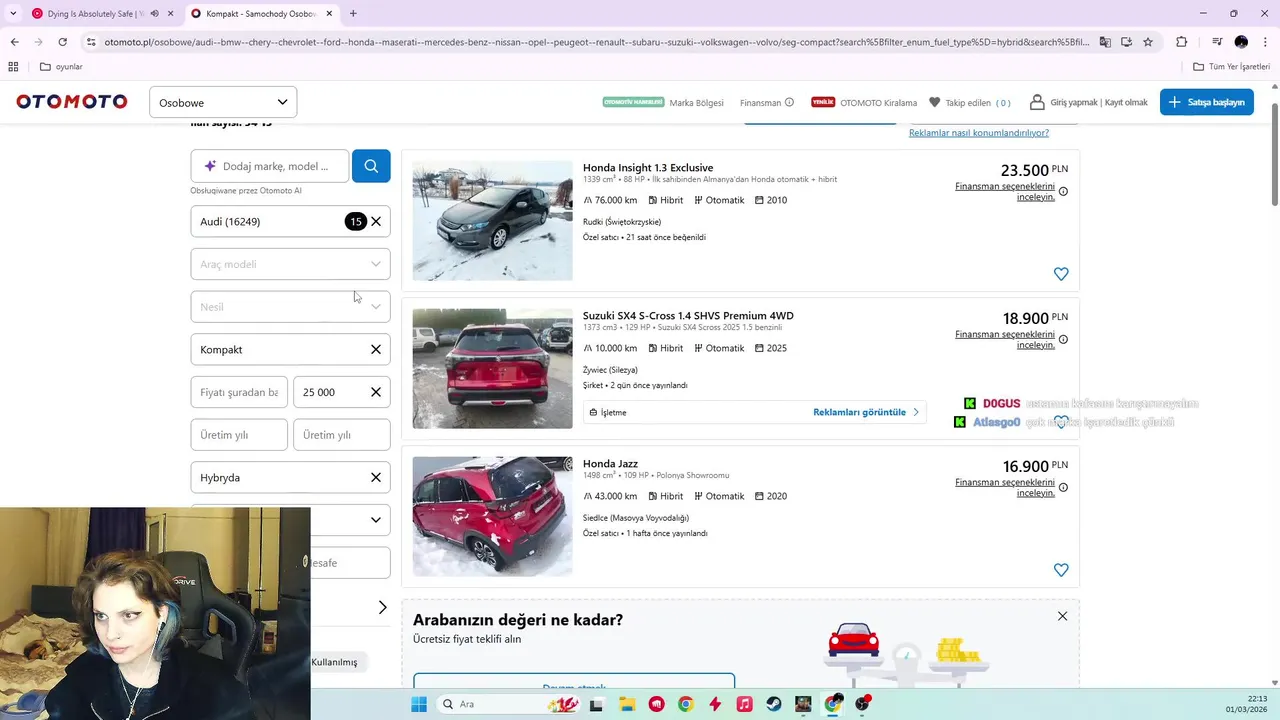Open red Suzuki SX4 photo thumbnail
Viewport: 1280px width, 720px height.
point(492,368)
